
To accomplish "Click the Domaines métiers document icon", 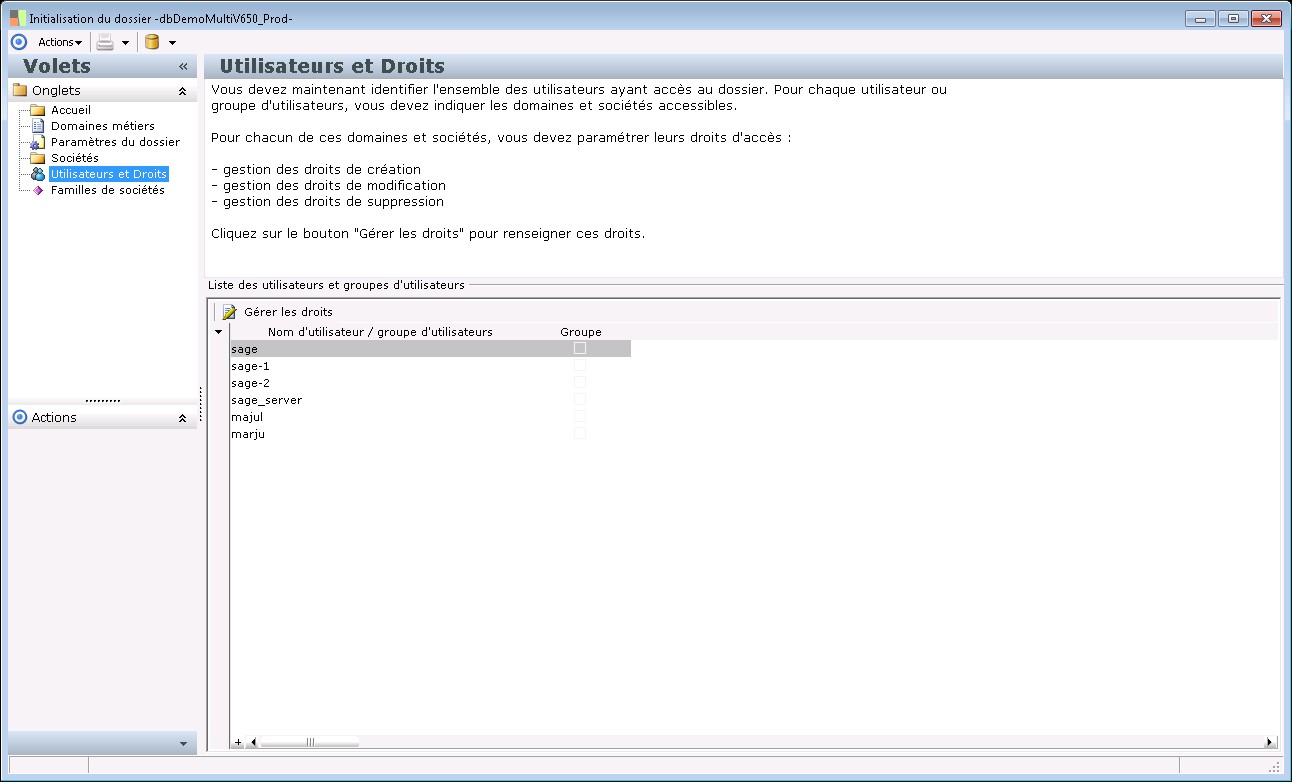I will tap(38, 126).
